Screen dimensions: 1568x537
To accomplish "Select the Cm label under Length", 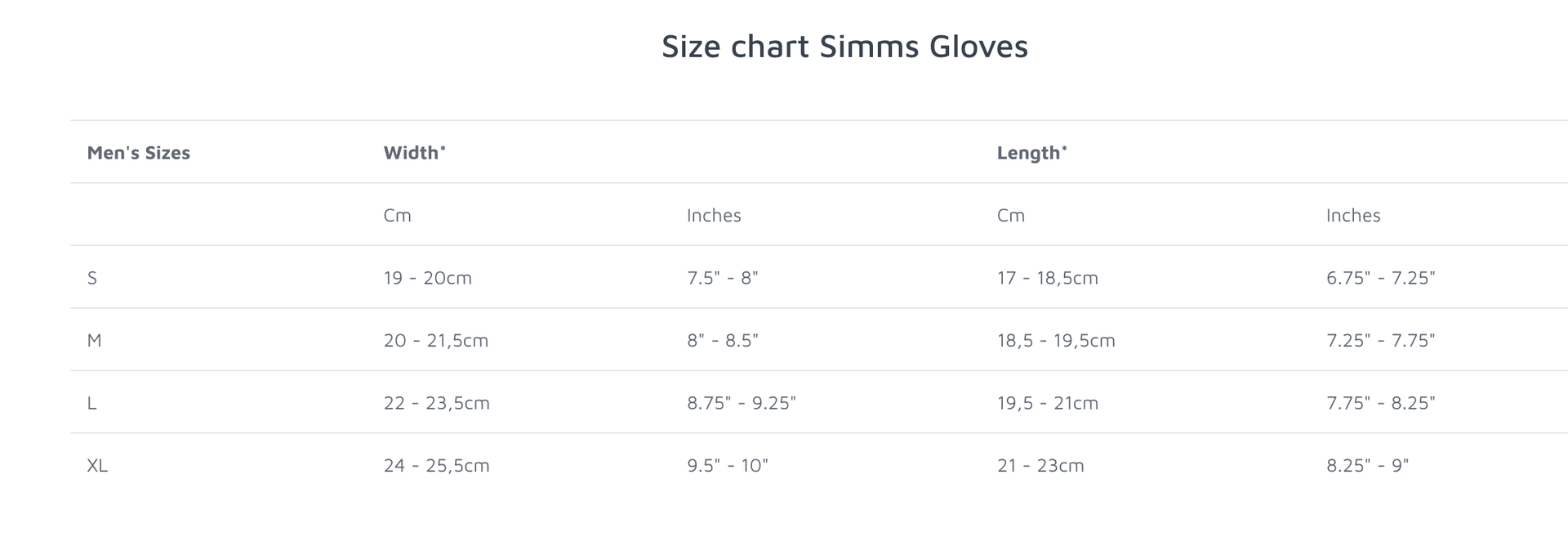I will click(x=1011, y=215).
